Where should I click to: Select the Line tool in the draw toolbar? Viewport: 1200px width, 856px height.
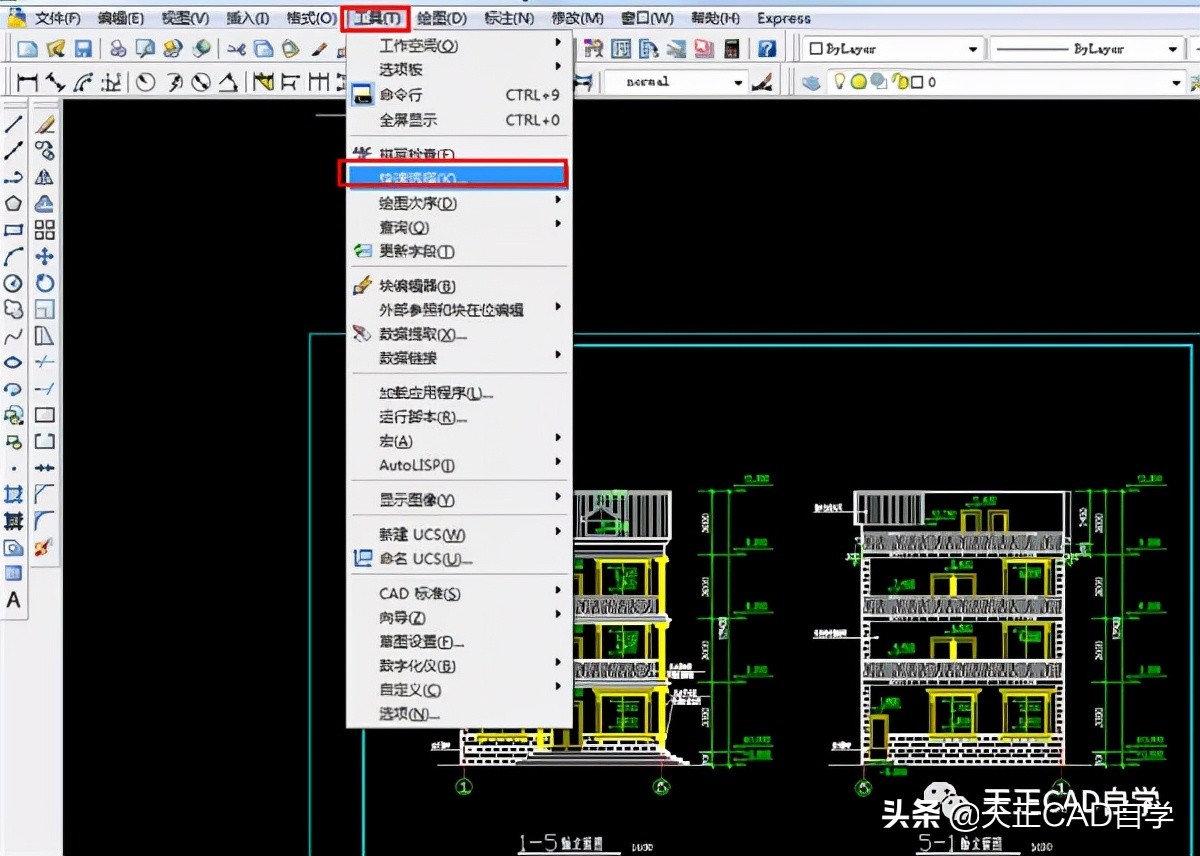(x=12, y=125)
